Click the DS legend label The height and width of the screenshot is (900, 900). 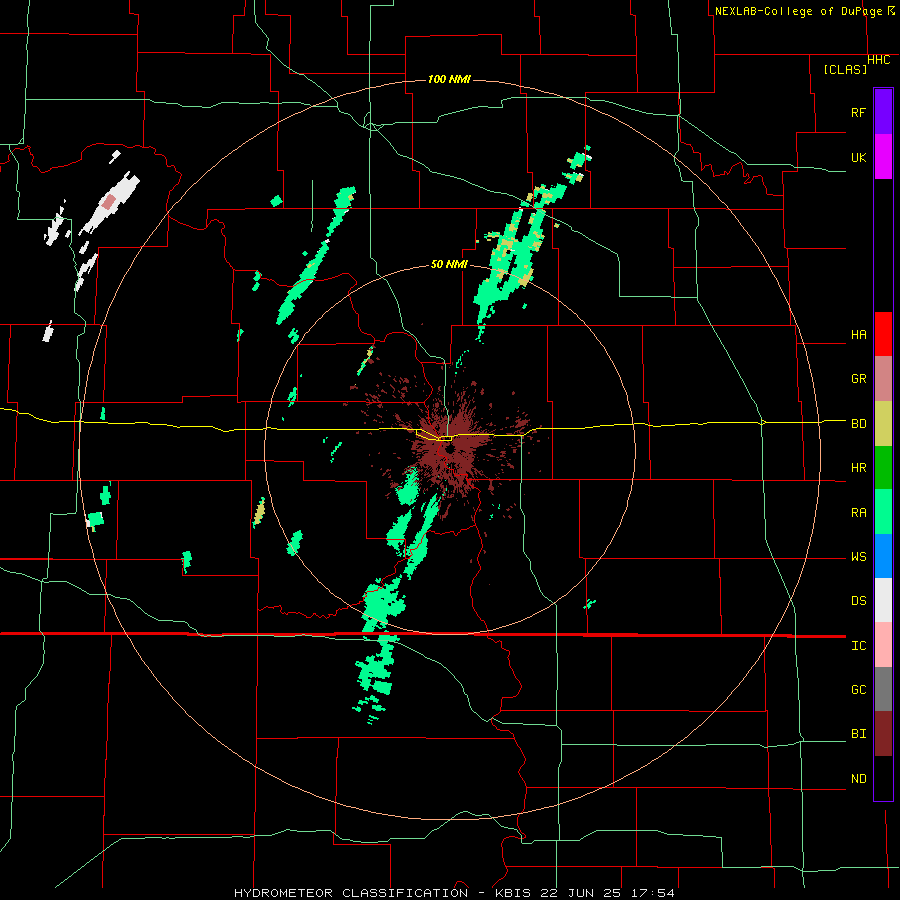coord(858,601)
